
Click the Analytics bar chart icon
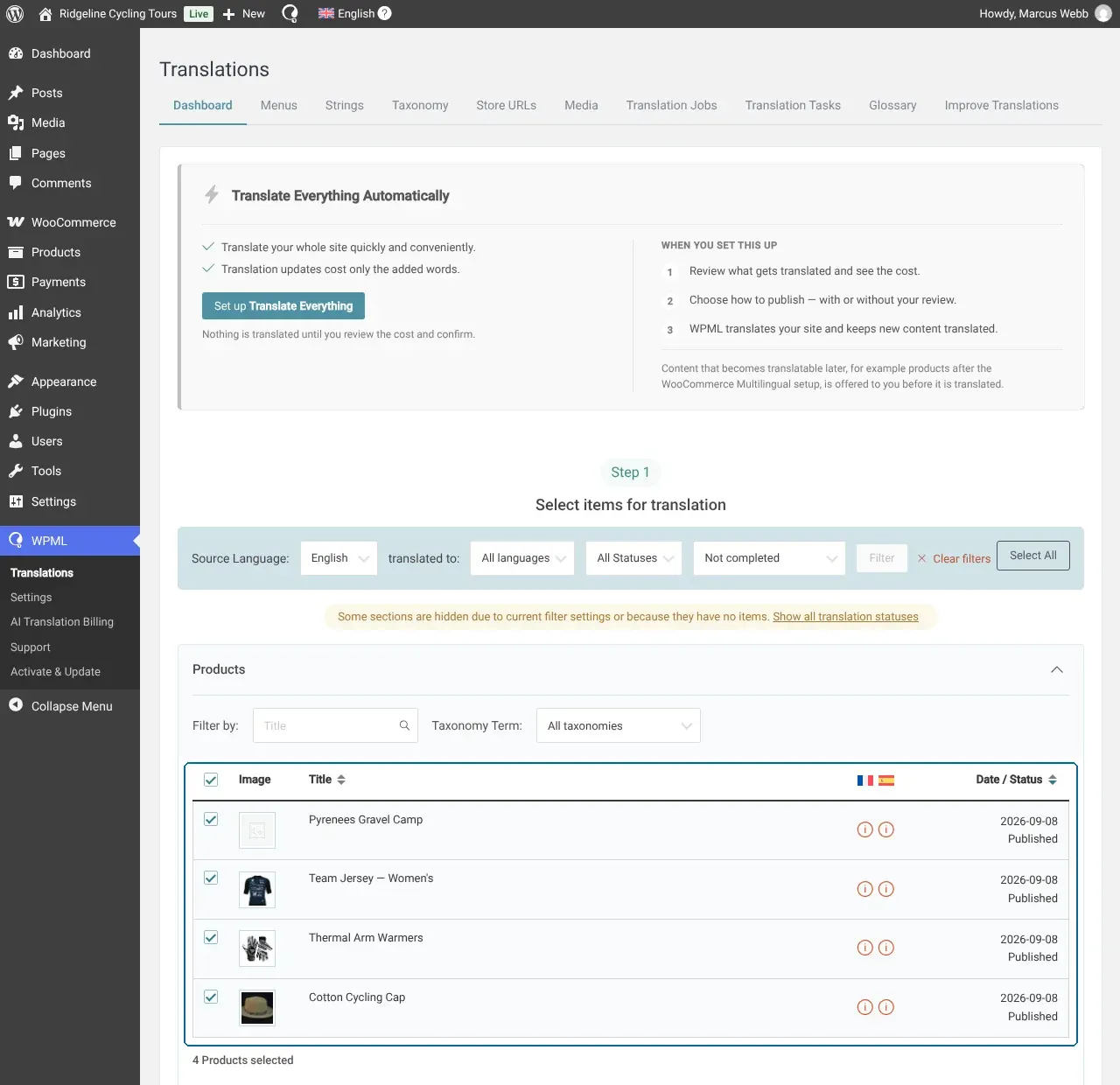16,312
